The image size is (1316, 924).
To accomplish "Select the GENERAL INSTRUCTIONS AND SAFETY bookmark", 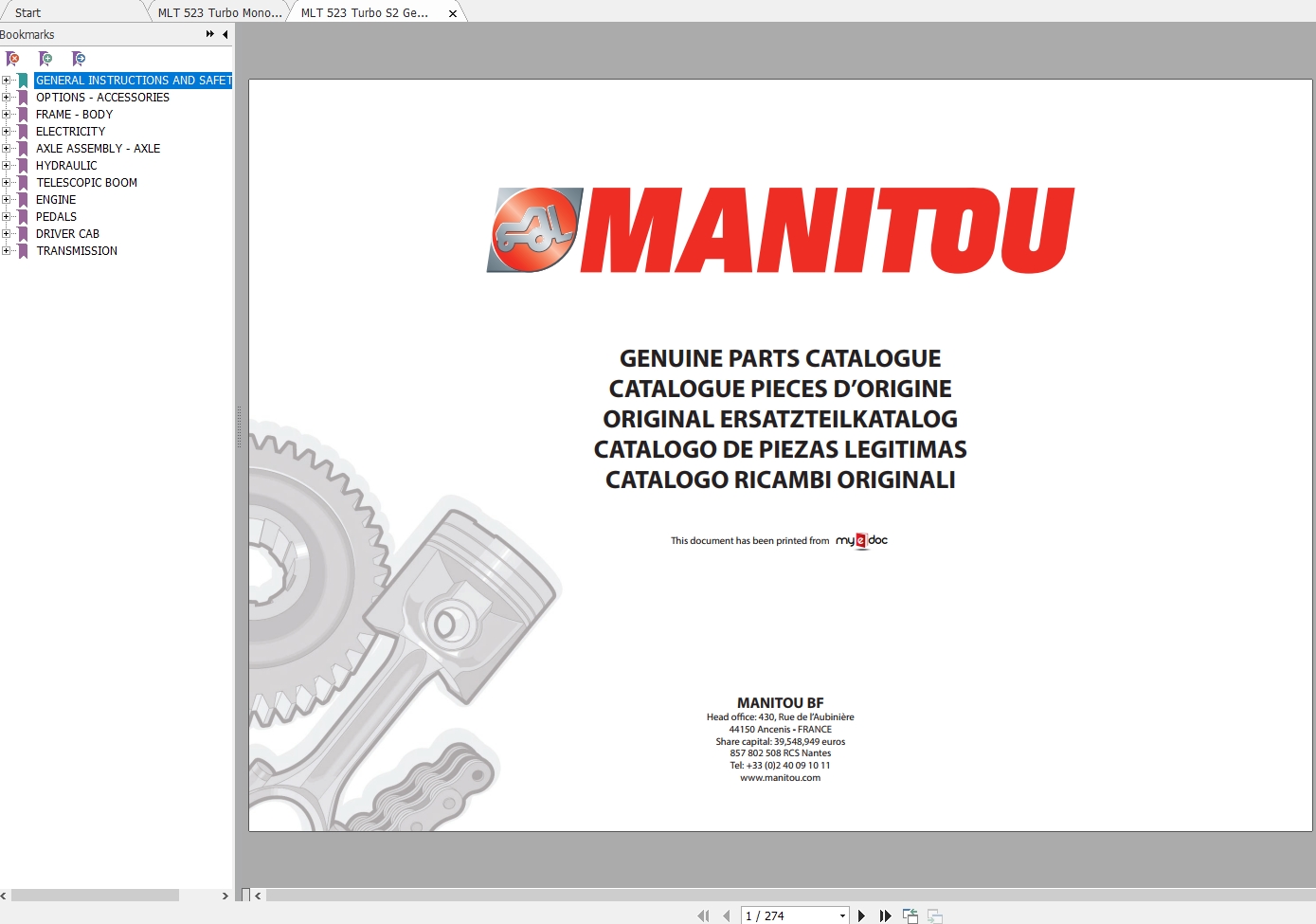I will coord(134,81).
